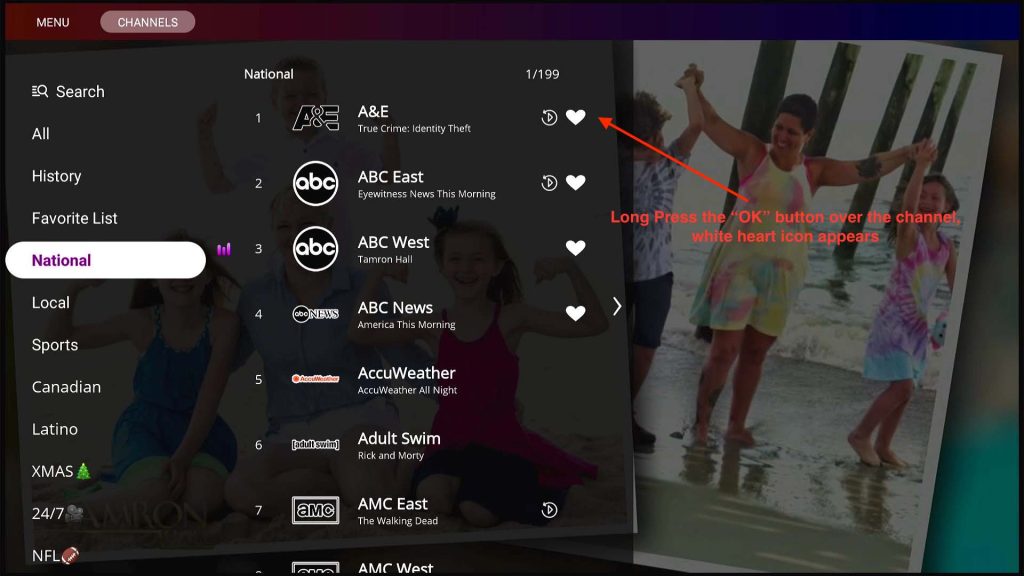Click the AccuWeather channel logo
The width and height of the screenshot is (1024, 576).
tap(316, 378)
